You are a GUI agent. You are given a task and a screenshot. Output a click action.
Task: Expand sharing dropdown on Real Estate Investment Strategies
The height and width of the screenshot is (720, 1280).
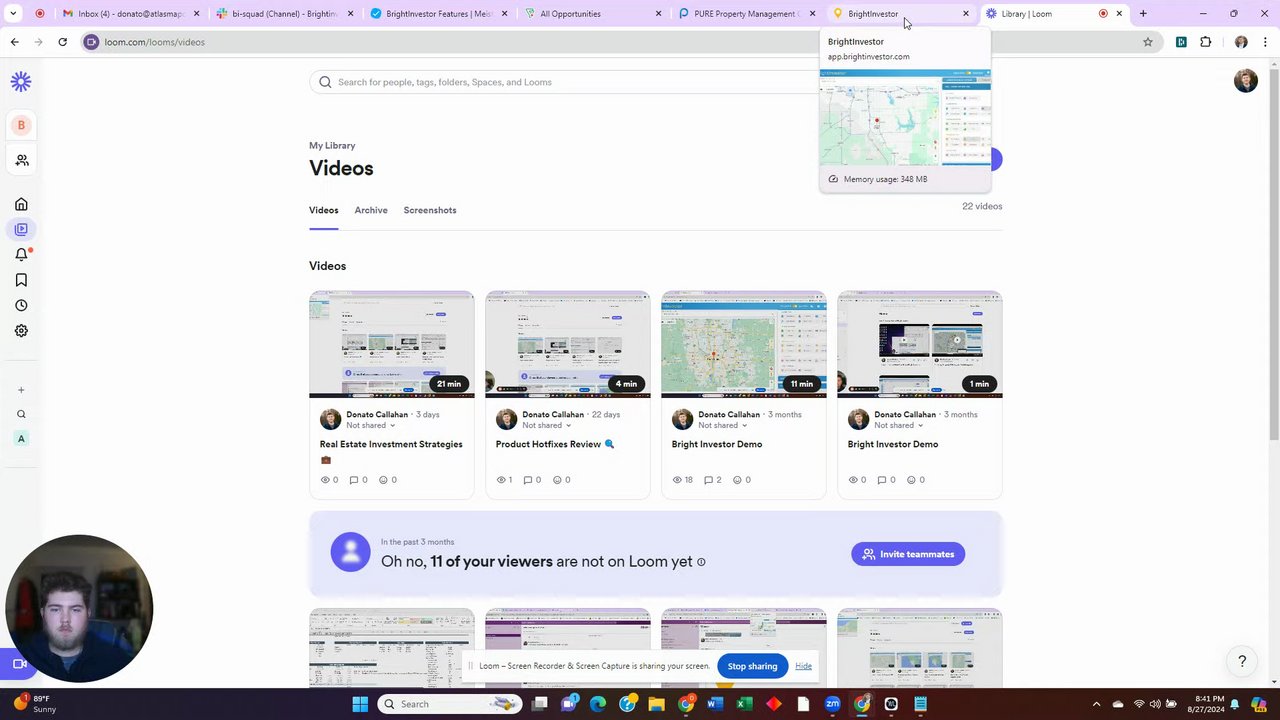(370, 426)
